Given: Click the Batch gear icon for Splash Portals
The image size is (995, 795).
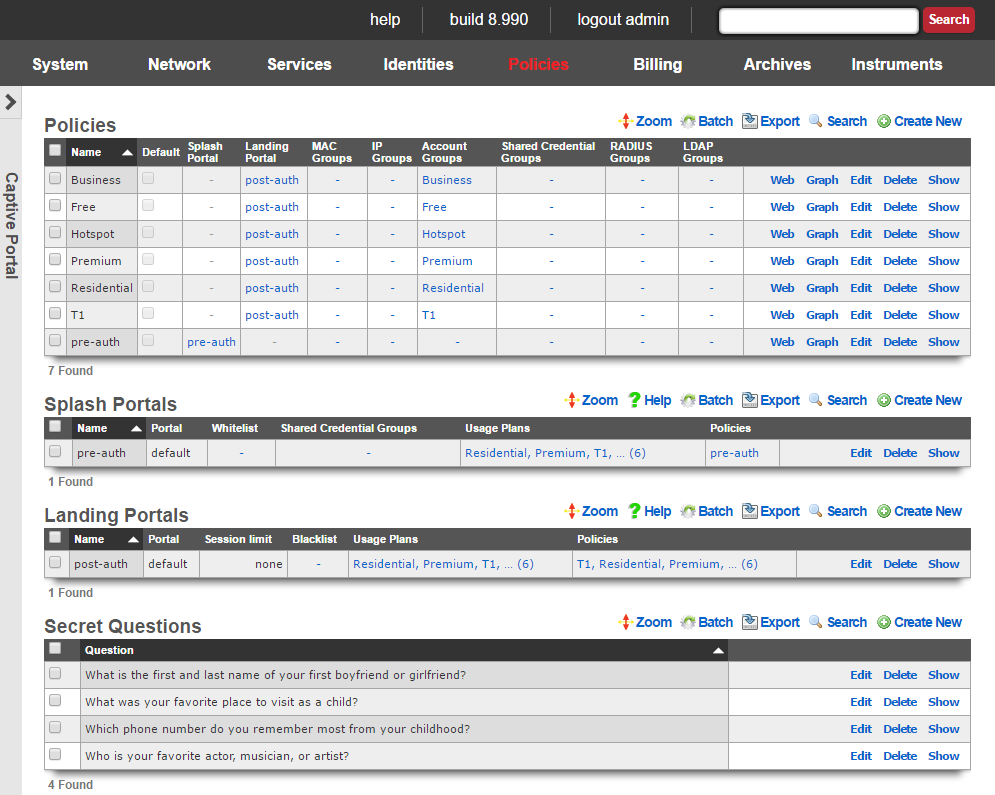Looking at the screenshot, I should point(688,400).
